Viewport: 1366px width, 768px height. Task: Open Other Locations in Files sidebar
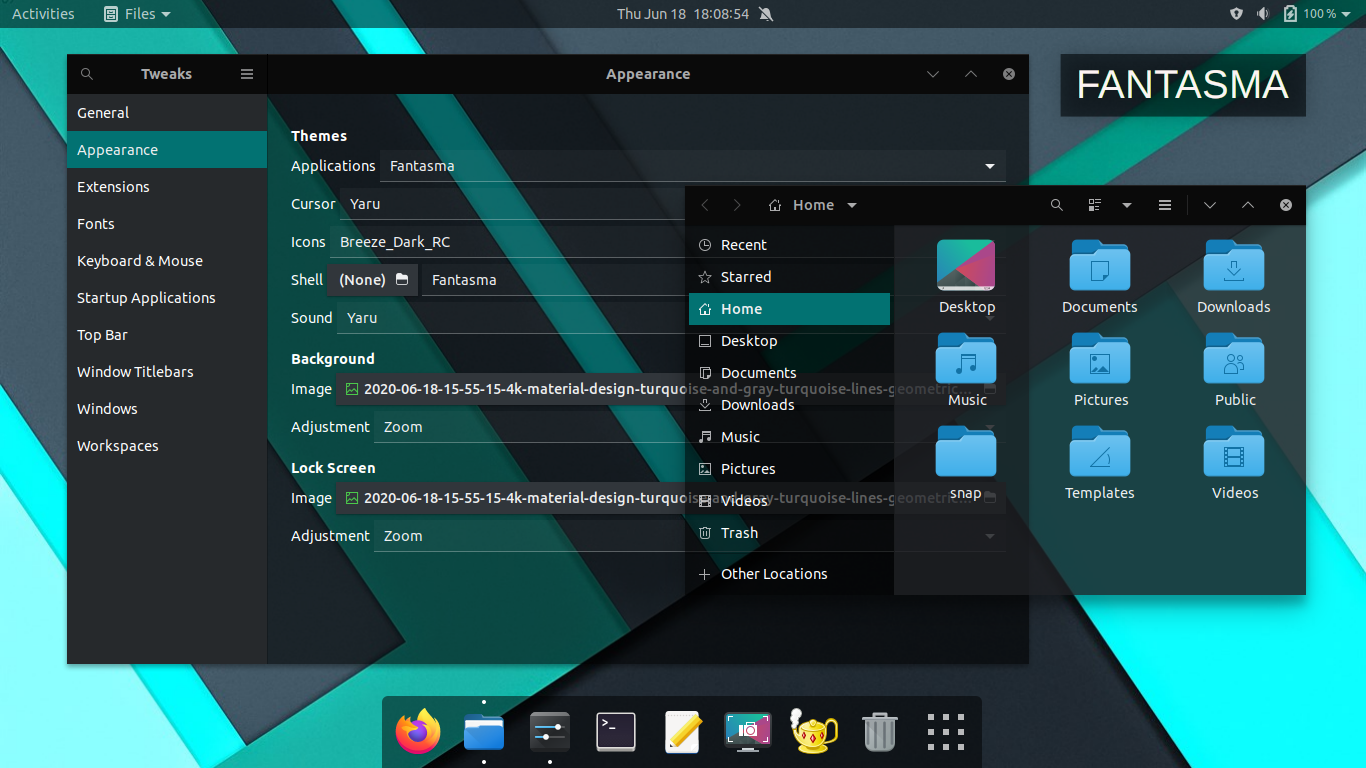pyautogui.click(x=789, y=574)
